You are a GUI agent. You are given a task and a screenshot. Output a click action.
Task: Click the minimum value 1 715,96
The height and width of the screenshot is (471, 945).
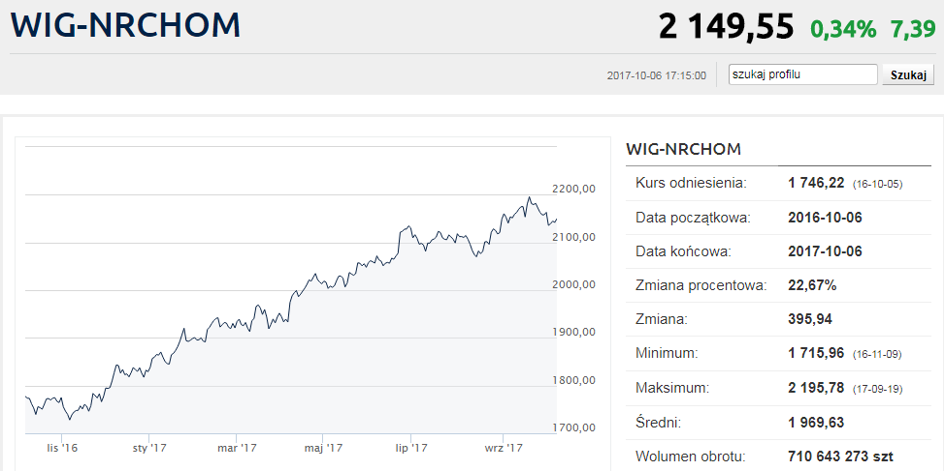coord(817,354)
